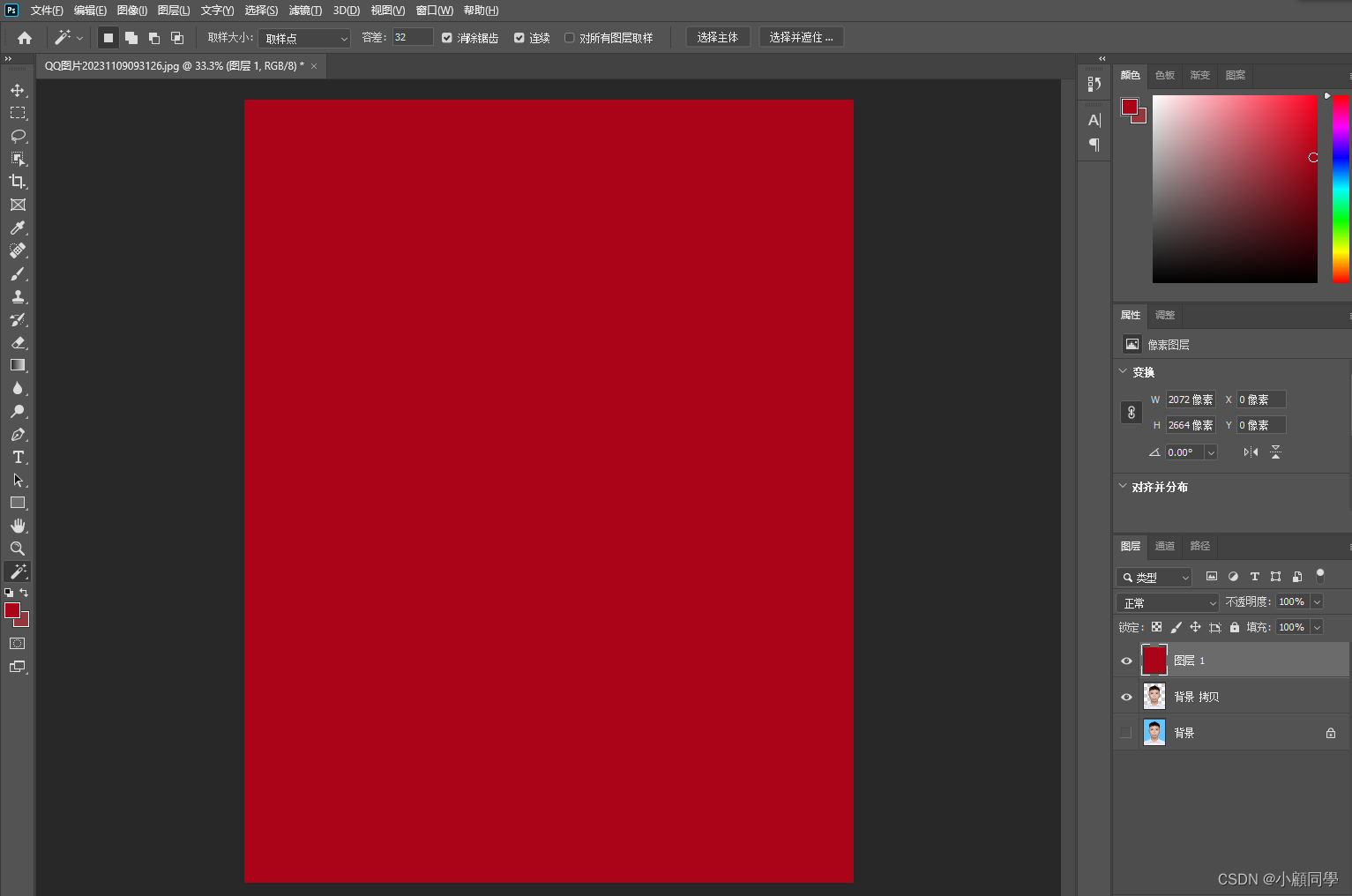Viewport: 1352px width, 896px height.
Task: Click the Home icon in options bar
Action: 25,38
